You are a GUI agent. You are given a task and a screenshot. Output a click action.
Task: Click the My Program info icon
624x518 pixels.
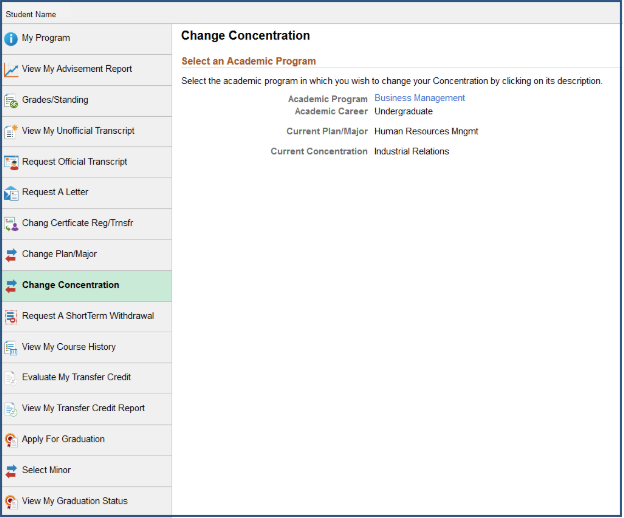[11, 39]
